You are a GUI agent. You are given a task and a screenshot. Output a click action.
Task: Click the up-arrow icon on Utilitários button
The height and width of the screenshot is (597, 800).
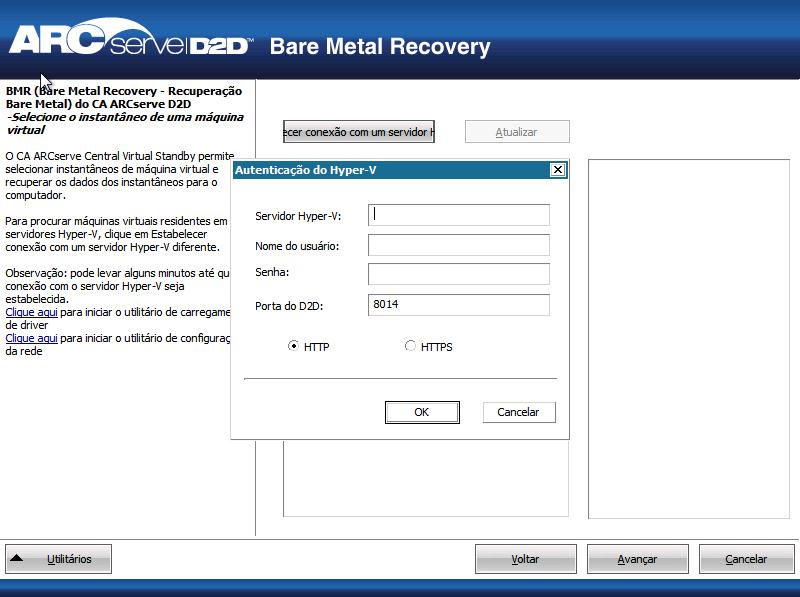coord(16,559)
